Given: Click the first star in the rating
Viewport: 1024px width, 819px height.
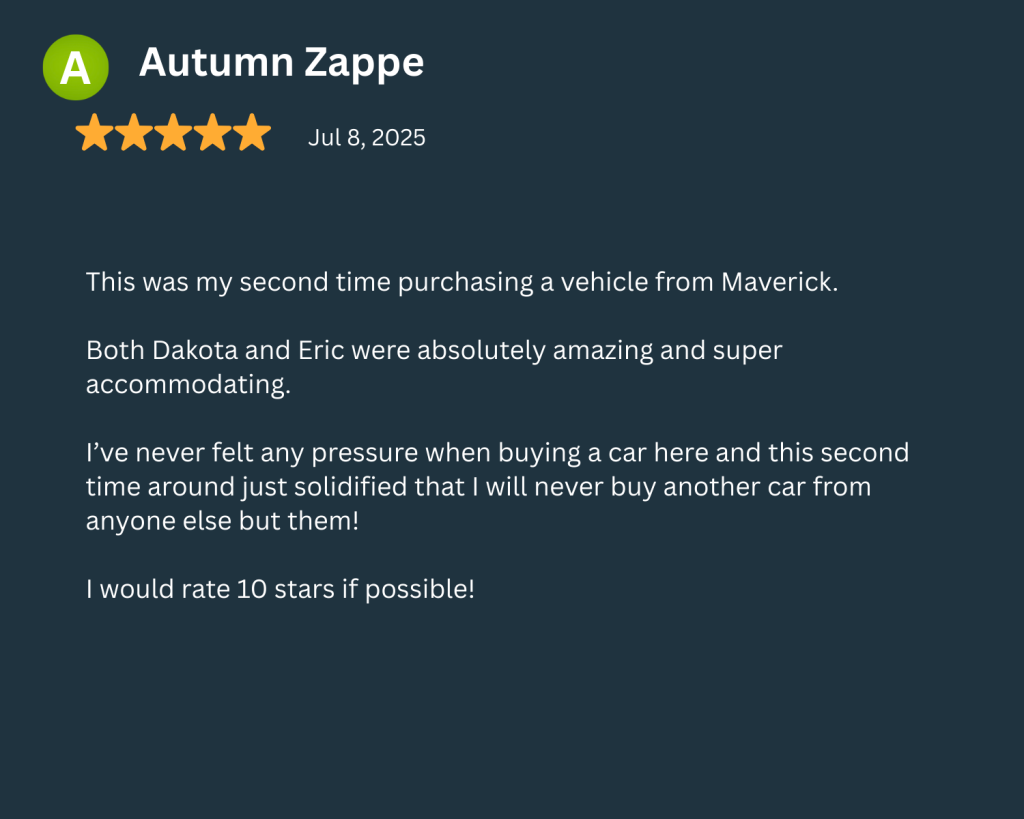Looking at the screenshot, I should [94, 133].
